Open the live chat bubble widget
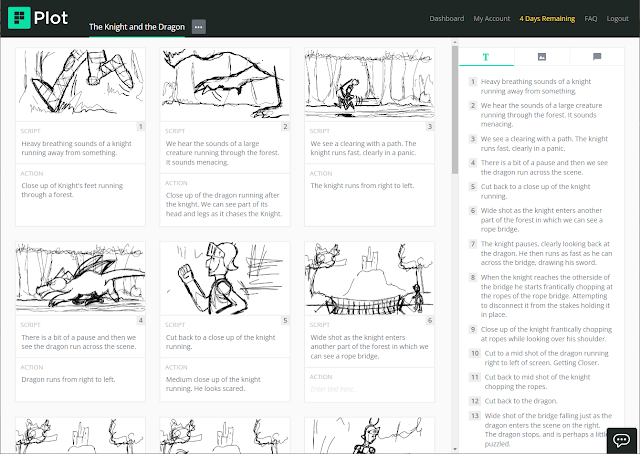This screenshot has height=454, width=640. pyautogui.click(x=622, y=440)
